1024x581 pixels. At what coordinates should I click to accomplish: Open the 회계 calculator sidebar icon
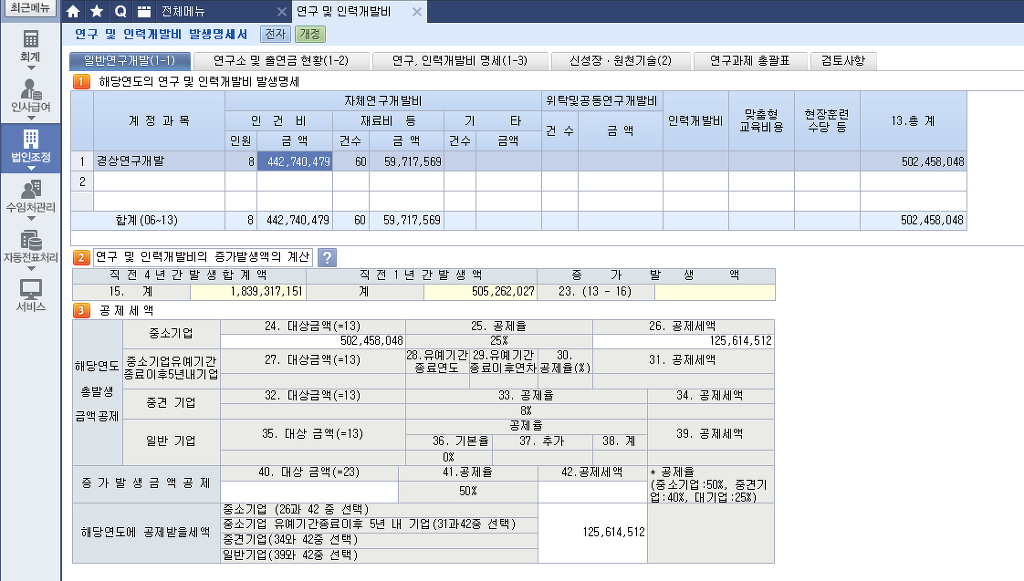(x=30, y=40)
